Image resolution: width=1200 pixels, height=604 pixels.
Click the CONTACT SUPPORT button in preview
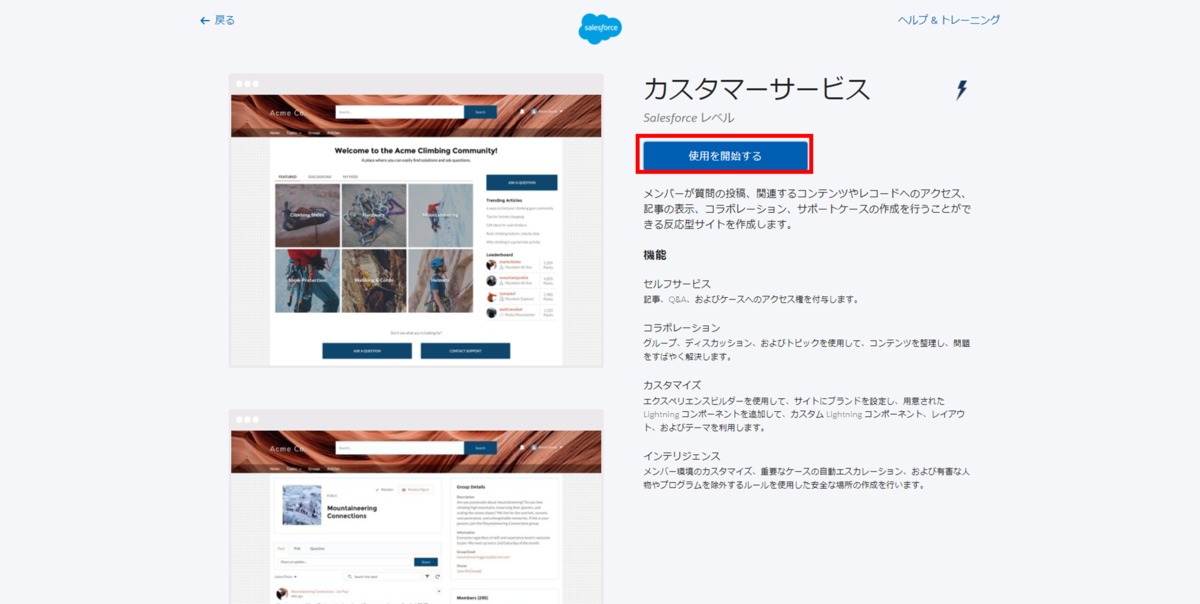[465, 351]
